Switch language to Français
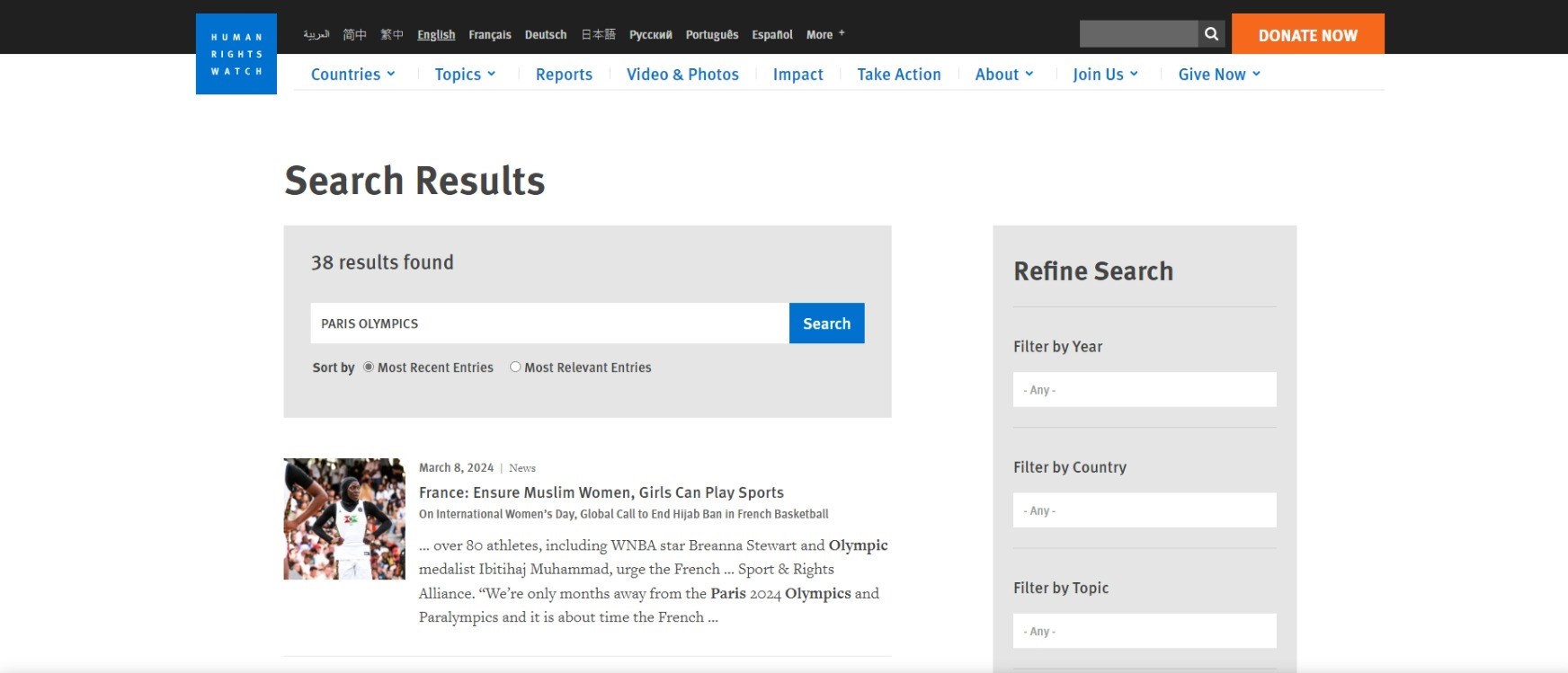 [x=489, y=35]
